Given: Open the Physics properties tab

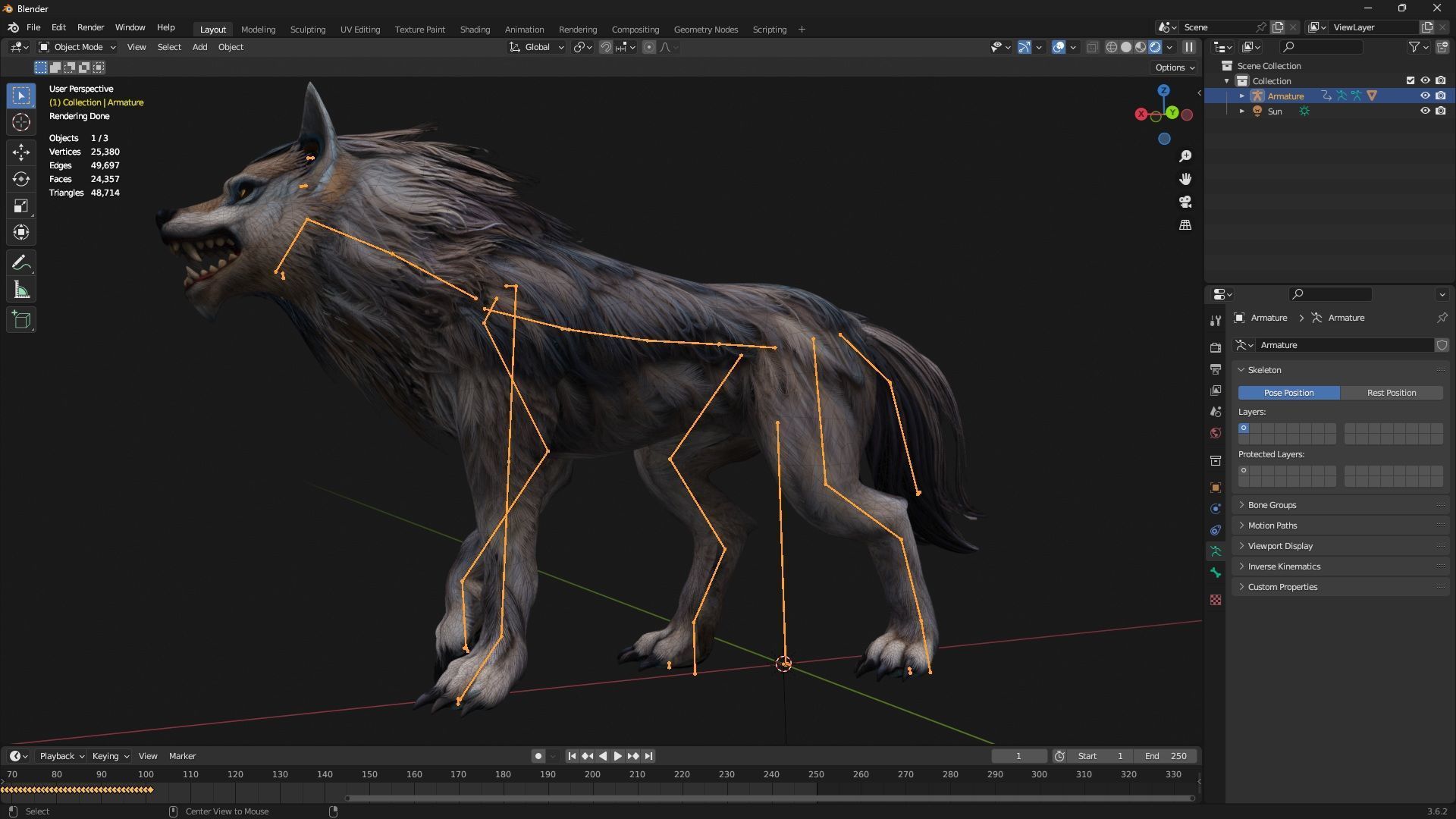Looking at the screenshot, I should click(1216, 509).
